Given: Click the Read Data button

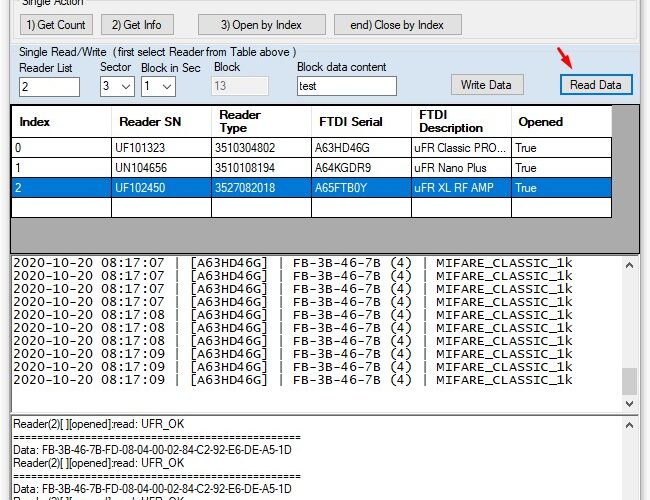Looking at the screenshot, I should 596,85.
